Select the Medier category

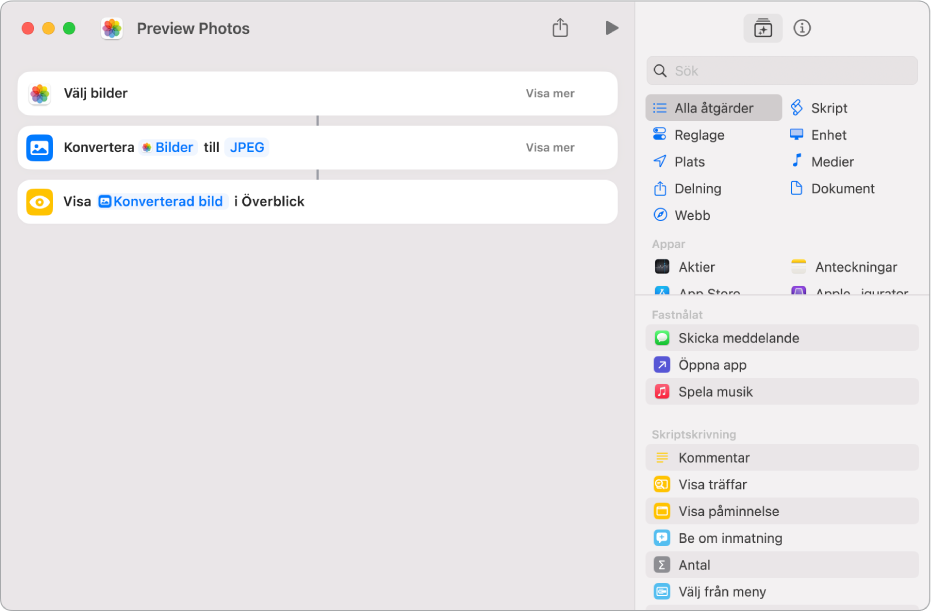[822, 161]
